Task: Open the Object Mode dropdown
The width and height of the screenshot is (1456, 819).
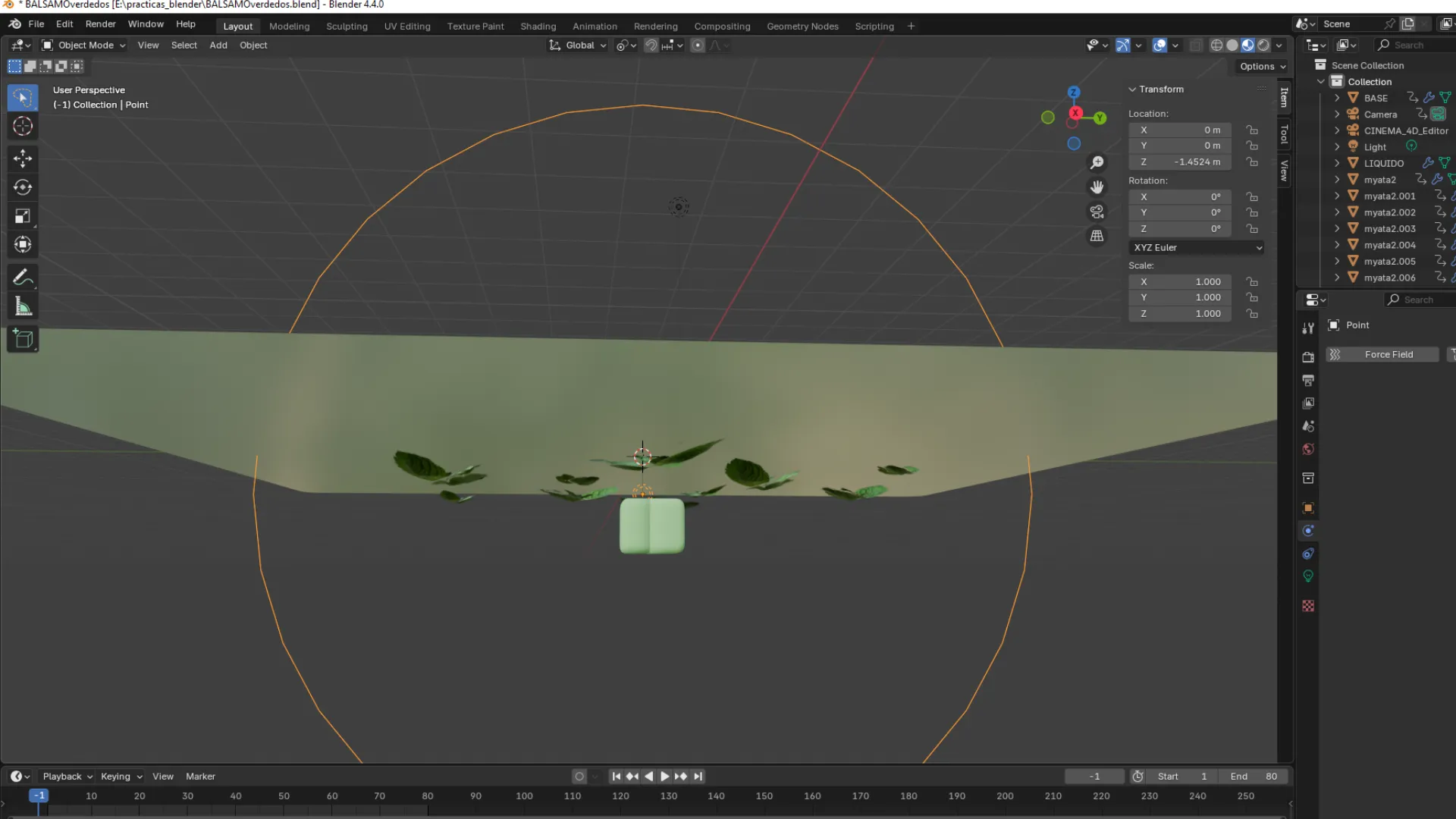Action: [x=84, y=45]
